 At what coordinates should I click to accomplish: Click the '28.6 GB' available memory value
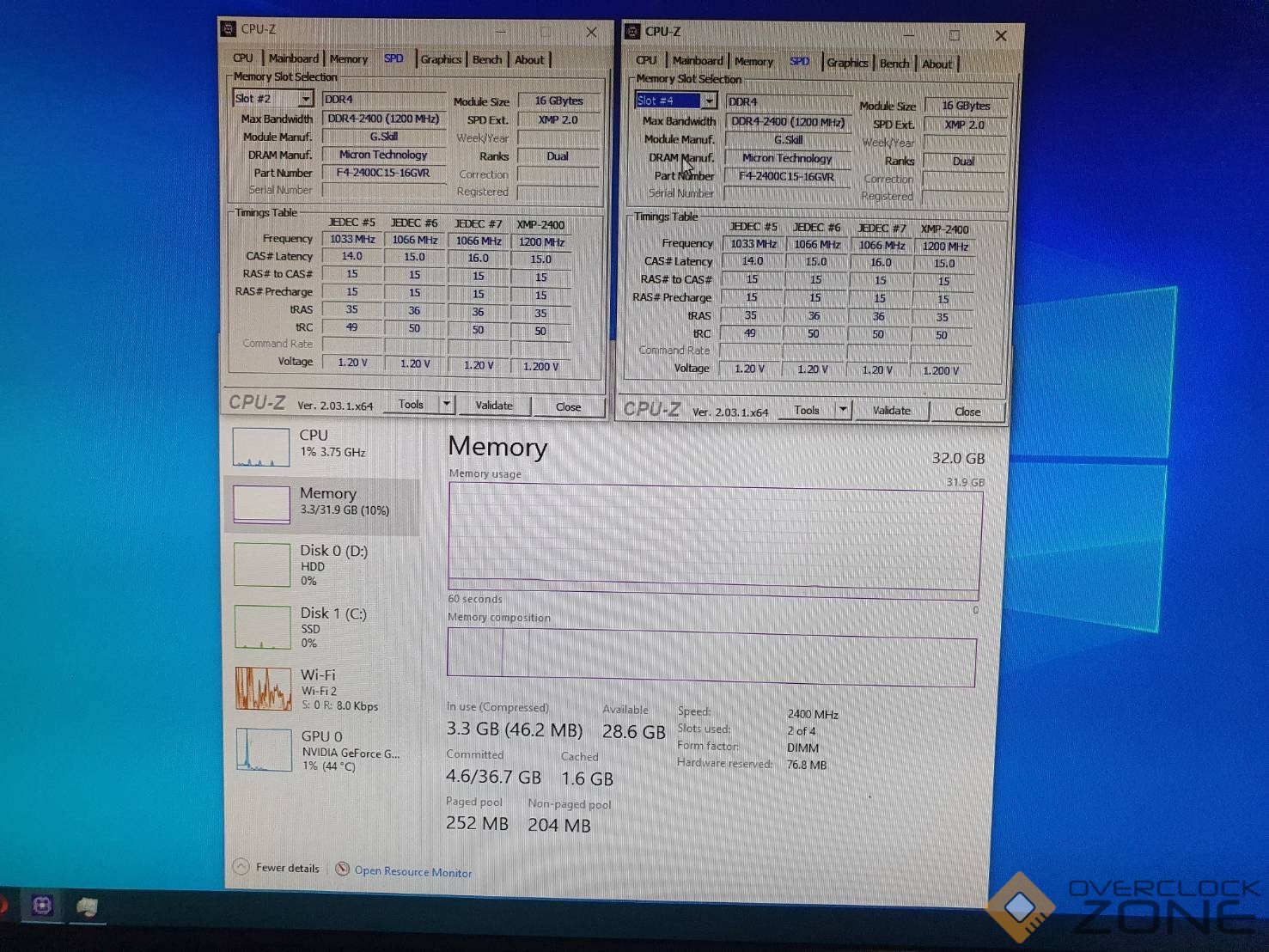(x=634, y=732)
